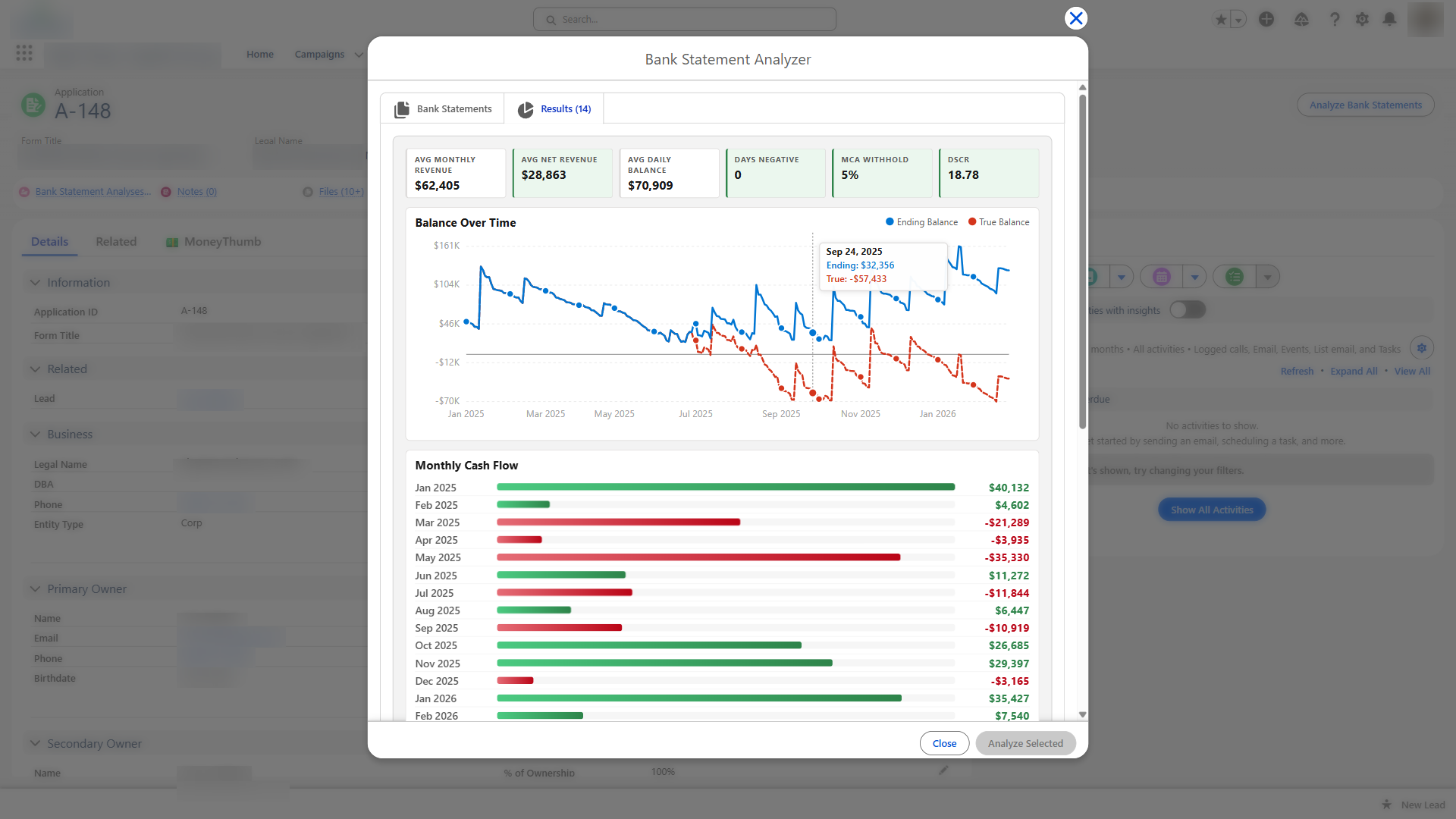The height and width of the screenshot is (819, 1456).
Task: Collapse the Primary Owner section
Action: point(35,588)
